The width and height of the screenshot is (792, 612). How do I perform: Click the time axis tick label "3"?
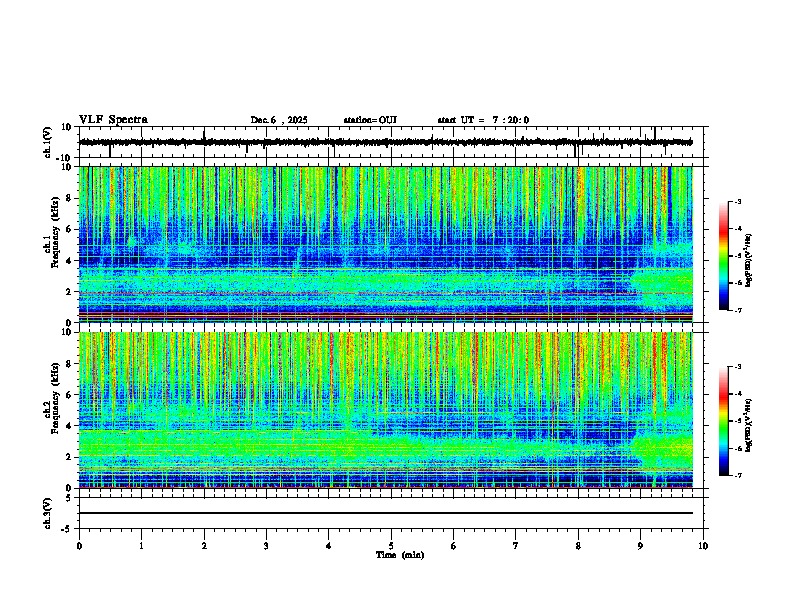coord(266,546)
